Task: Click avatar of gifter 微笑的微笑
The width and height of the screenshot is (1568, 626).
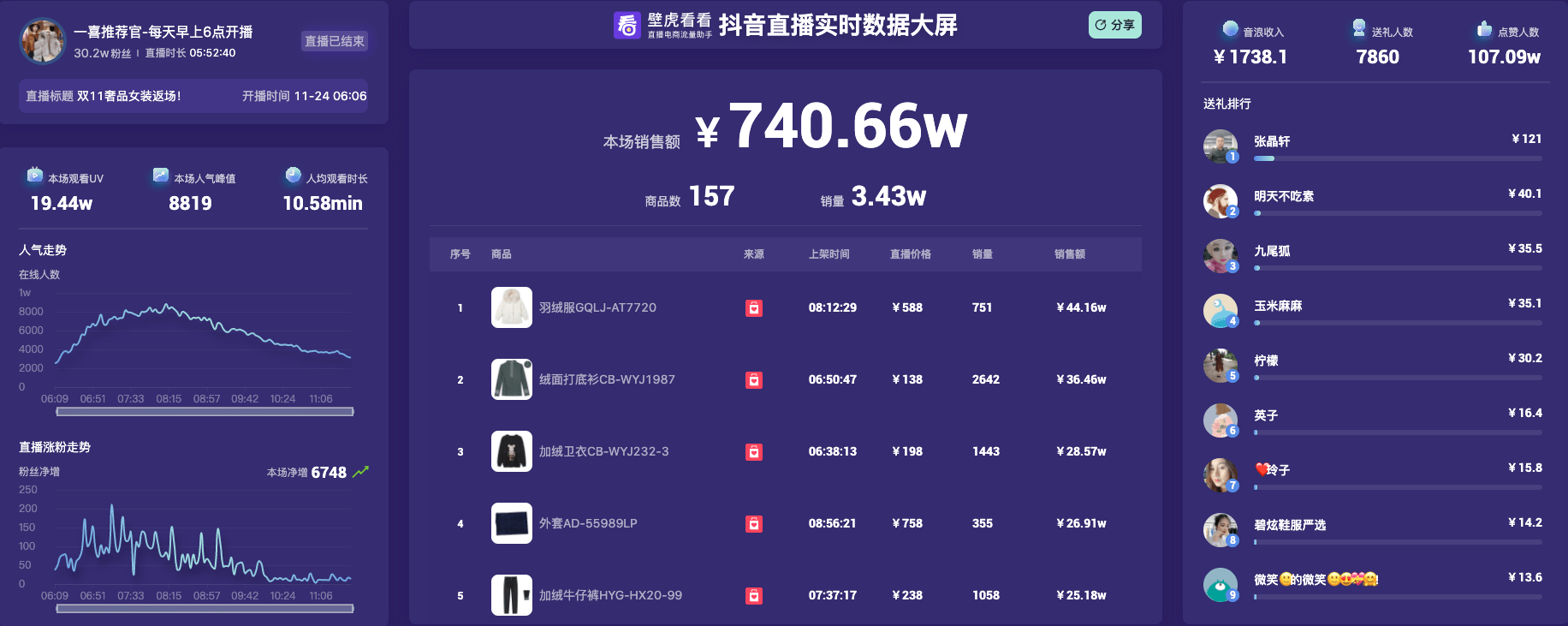Action: 1221,585
